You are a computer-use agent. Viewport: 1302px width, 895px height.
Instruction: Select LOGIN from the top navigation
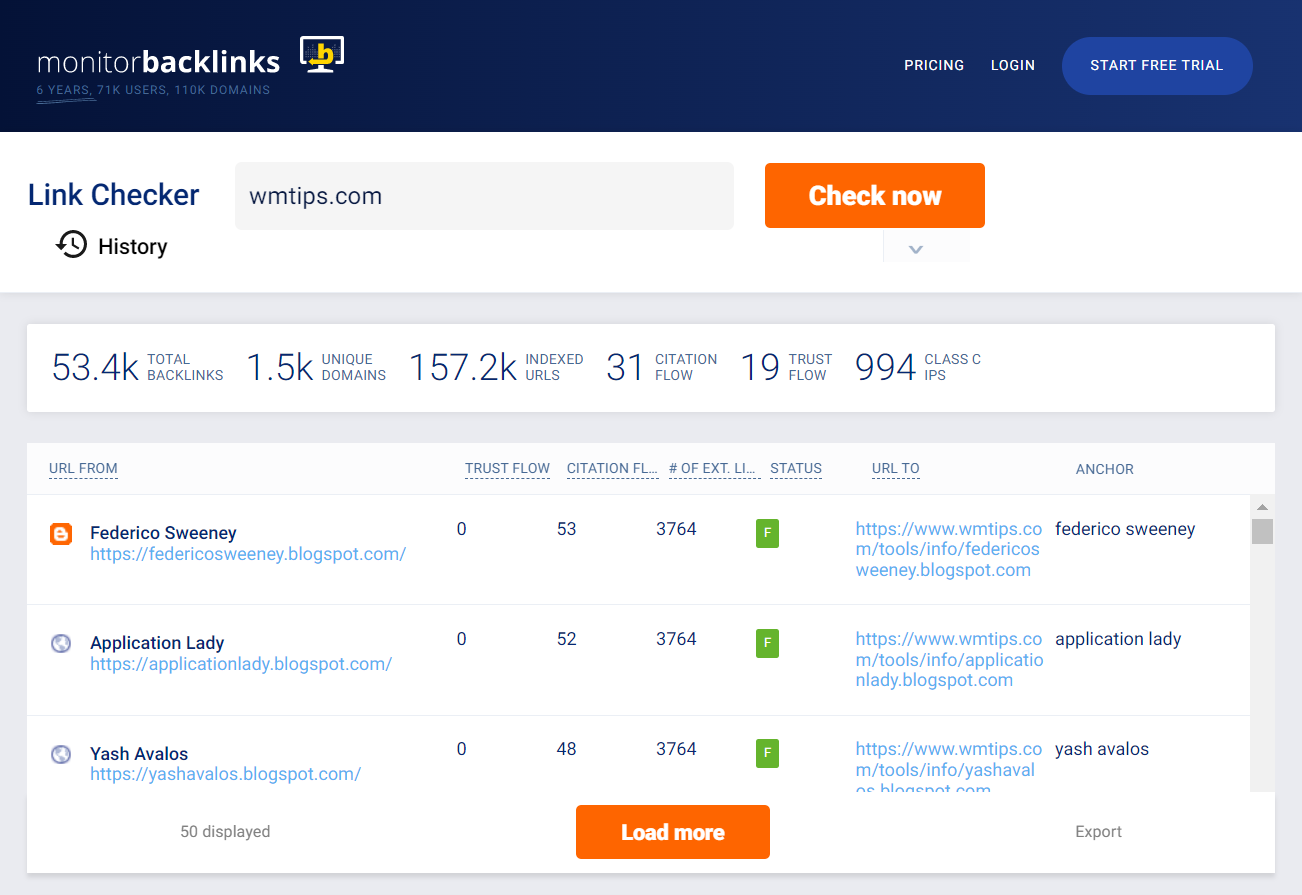pyautogui.click(x=1013, y=65)
